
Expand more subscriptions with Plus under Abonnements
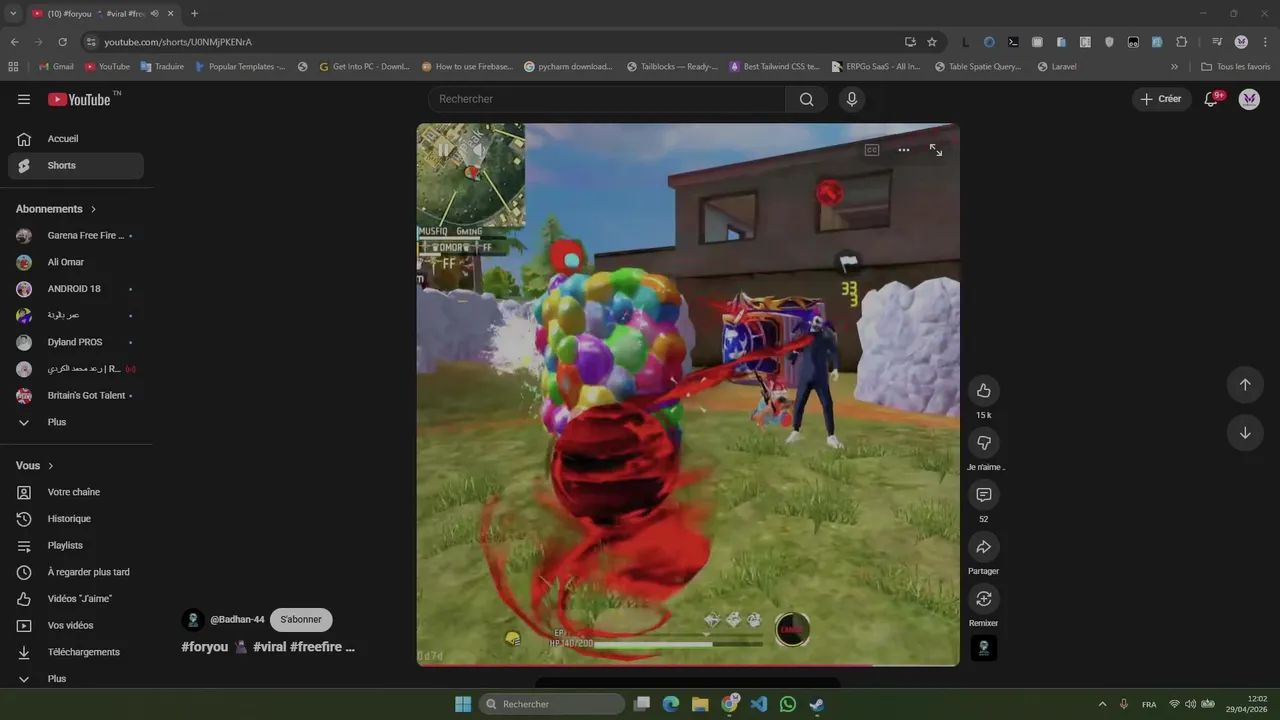[x=76, y=422]
